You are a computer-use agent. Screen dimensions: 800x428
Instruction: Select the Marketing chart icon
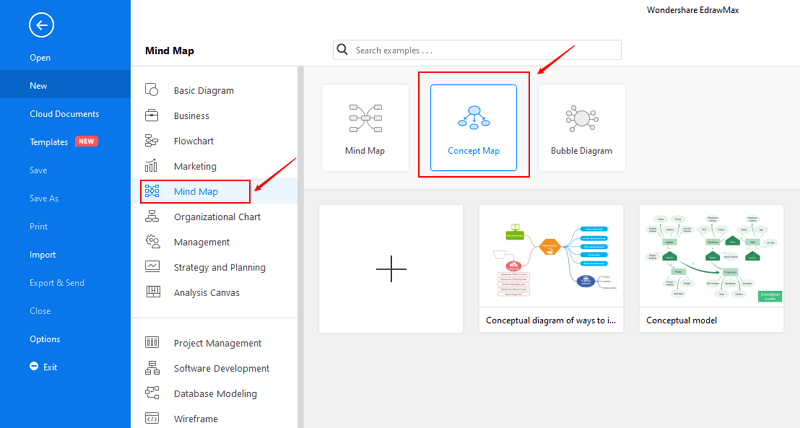[x=152, y=166]
